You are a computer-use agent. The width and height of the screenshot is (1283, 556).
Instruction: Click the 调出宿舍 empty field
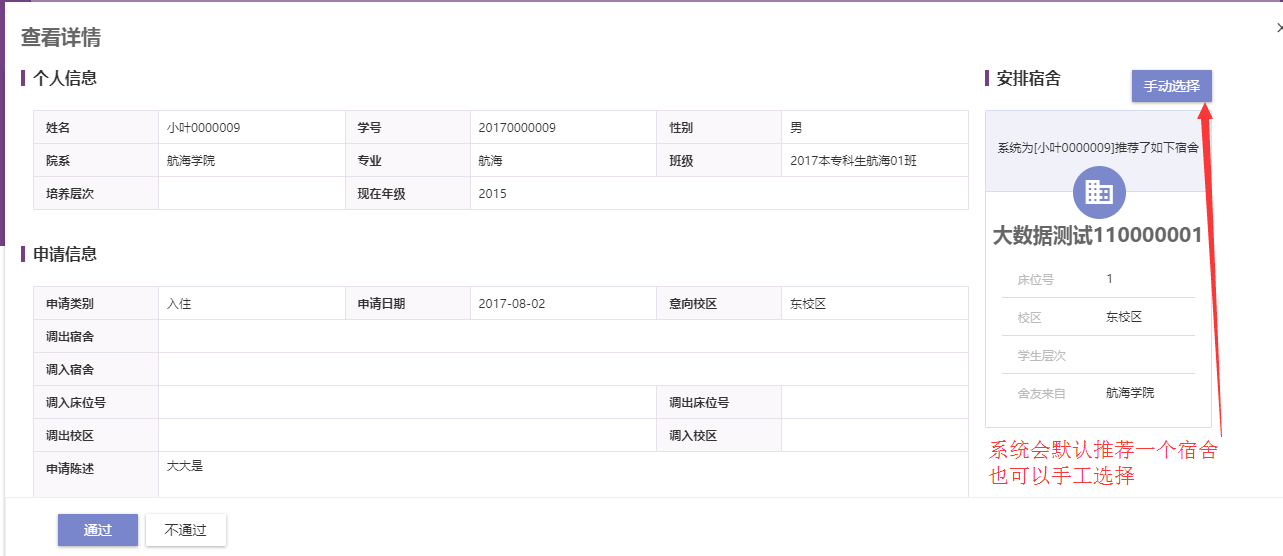click(563, 337)
